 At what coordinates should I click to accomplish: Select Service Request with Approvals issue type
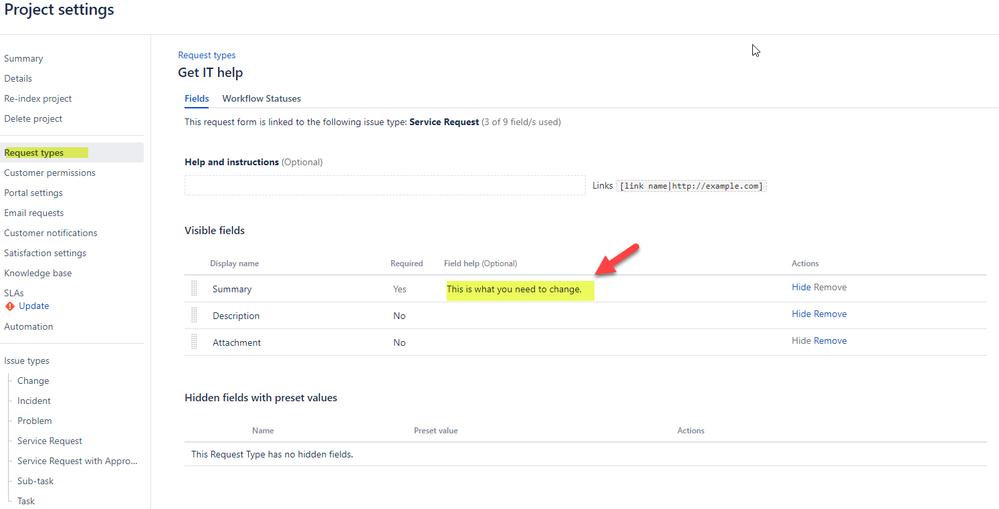[77, 461]
